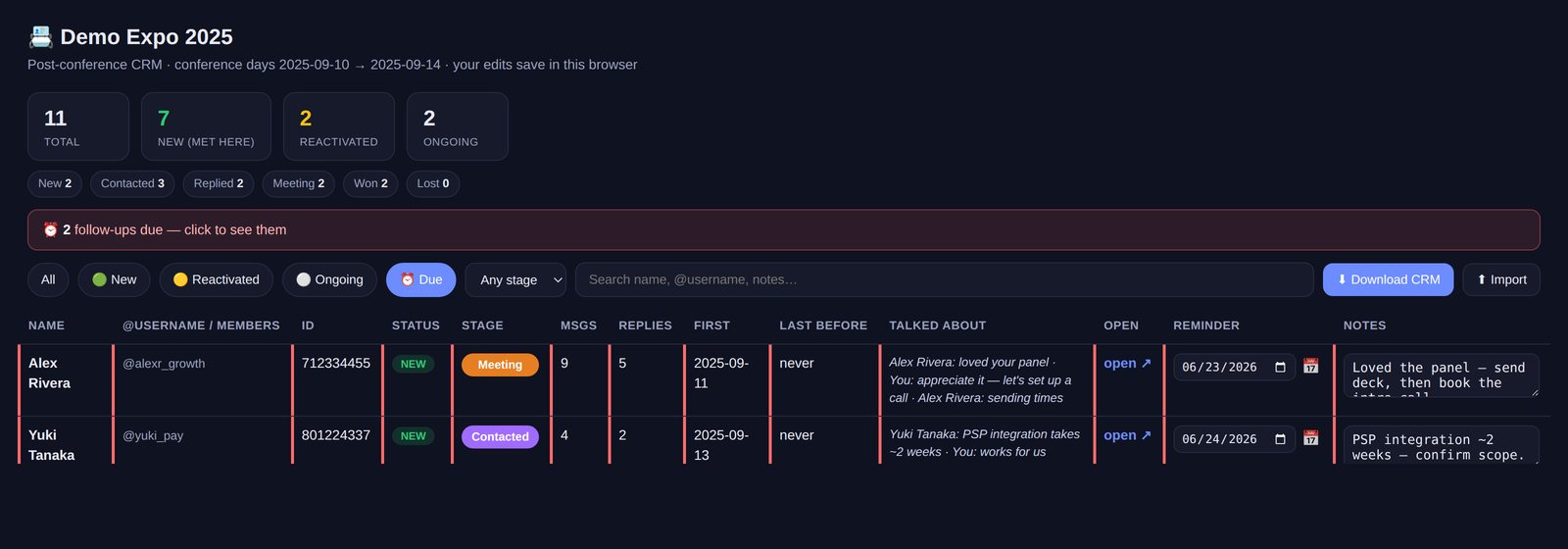
Task: Click the username @alexr_growth
Action: click(x=164, y=364)
